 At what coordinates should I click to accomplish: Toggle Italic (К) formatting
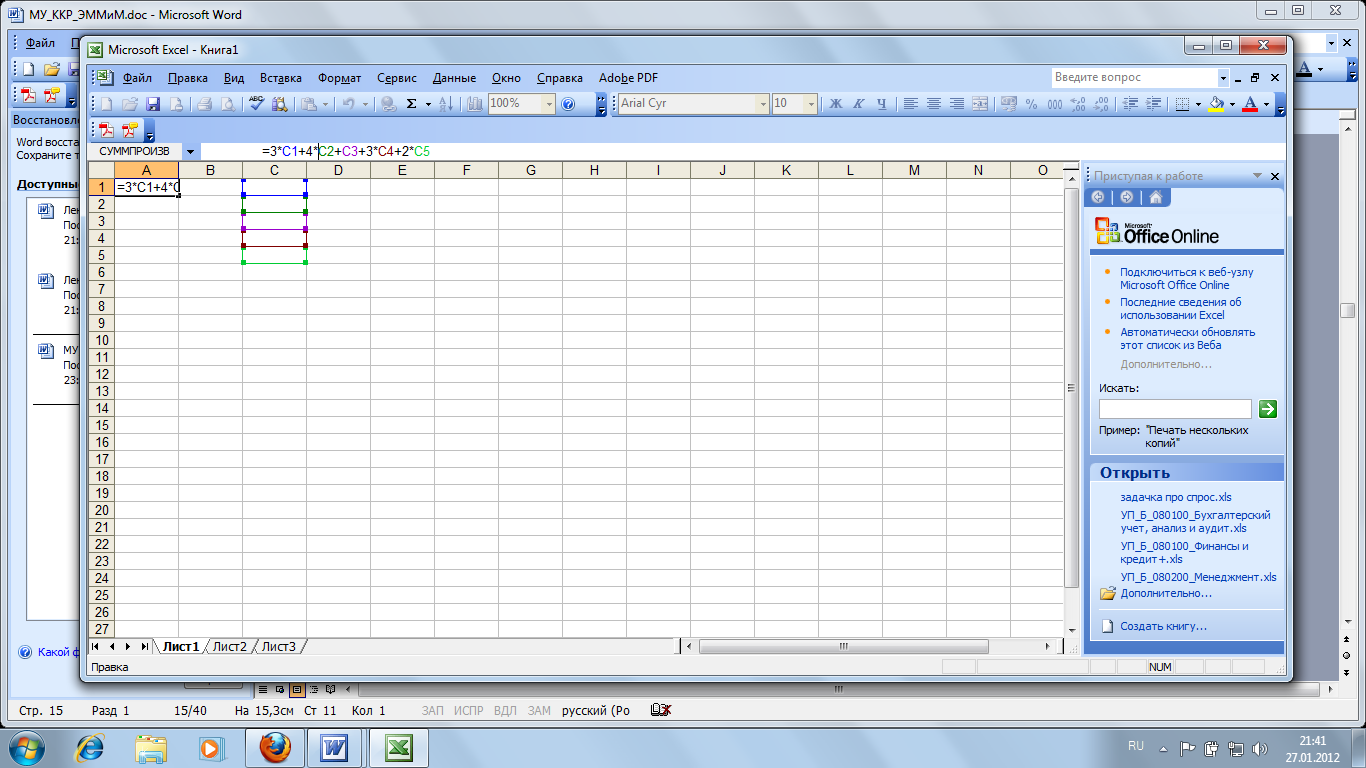[x=858, y=103]
